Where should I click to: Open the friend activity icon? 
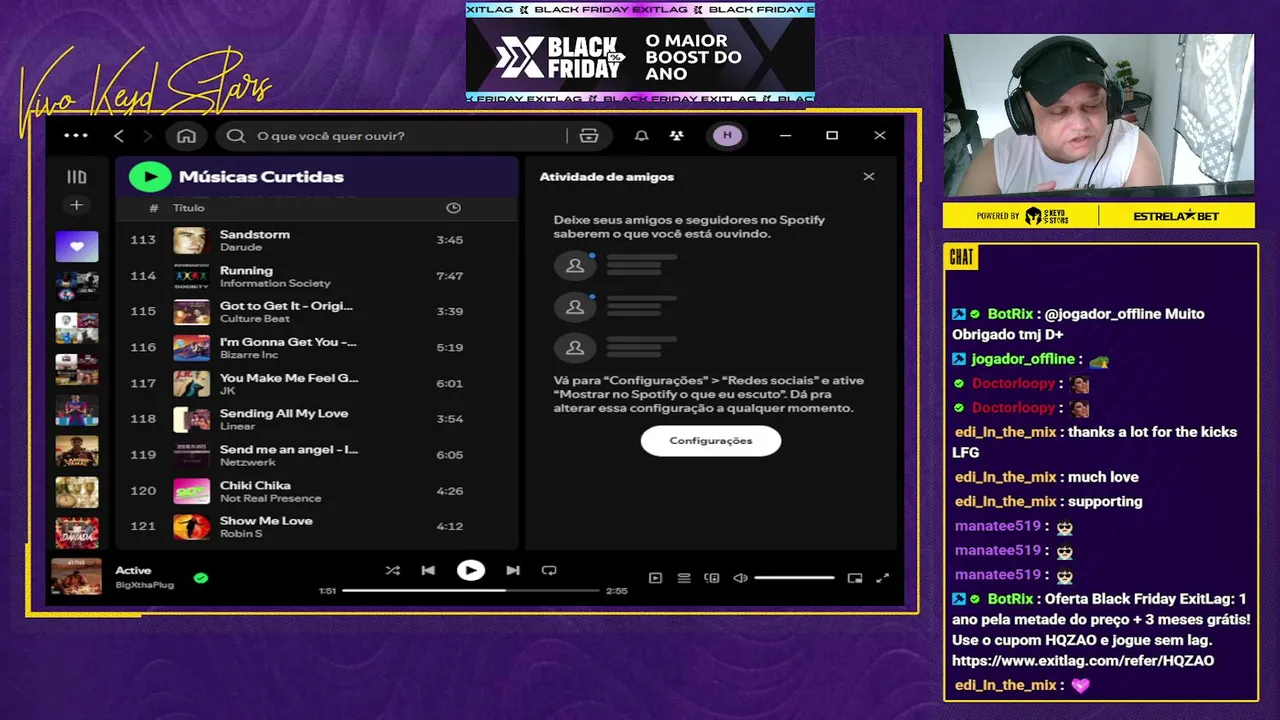pos(677,136)
